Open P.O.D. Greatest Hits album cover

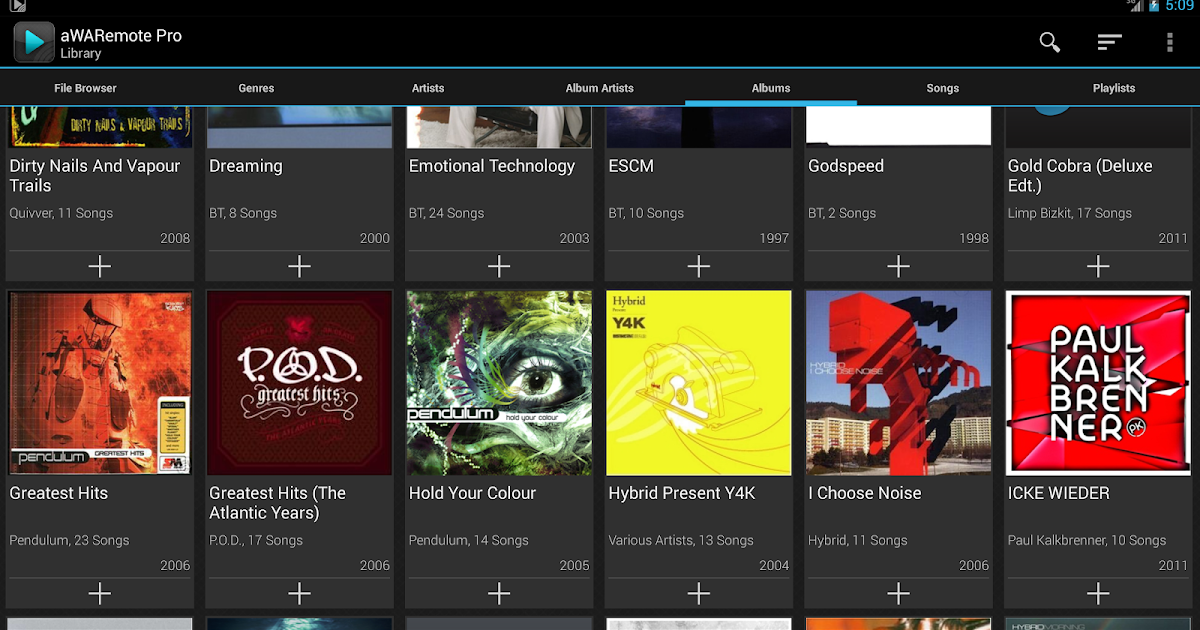coord(299,383)
